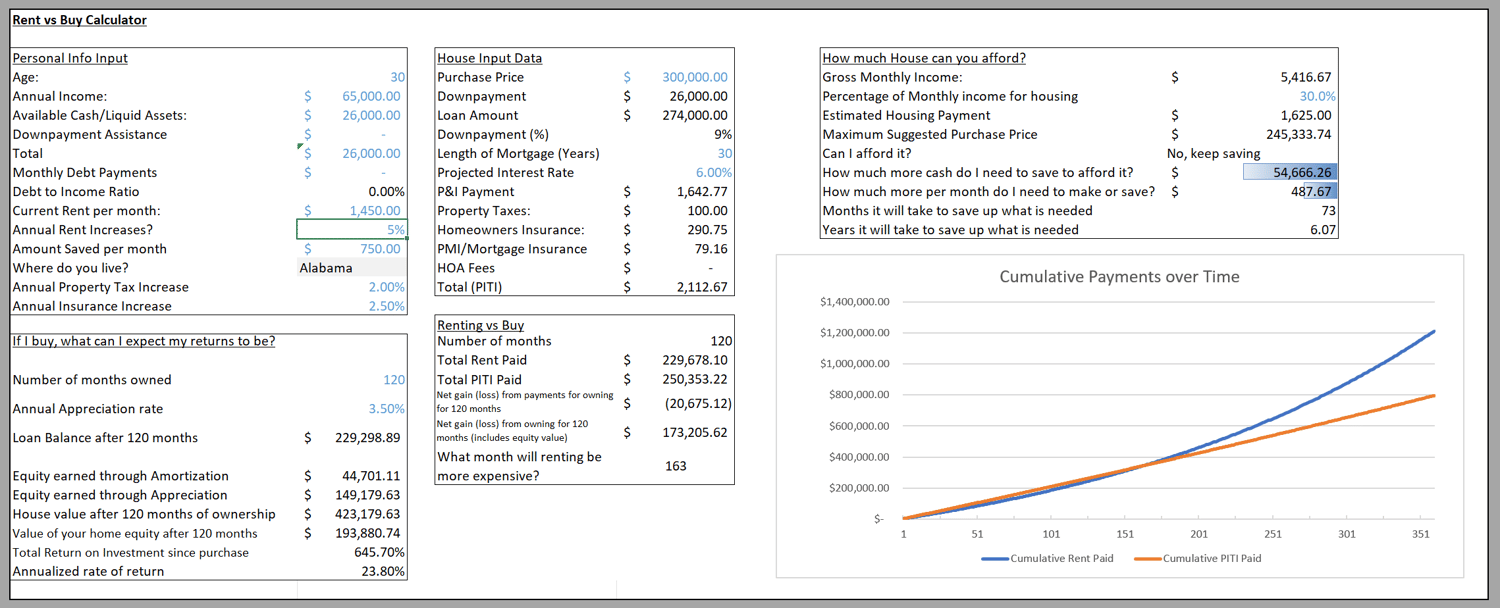Image resolution: width=1500 pixels, height=608 pixels.
Task: Select the Age value cell
Action: [352, 77]
